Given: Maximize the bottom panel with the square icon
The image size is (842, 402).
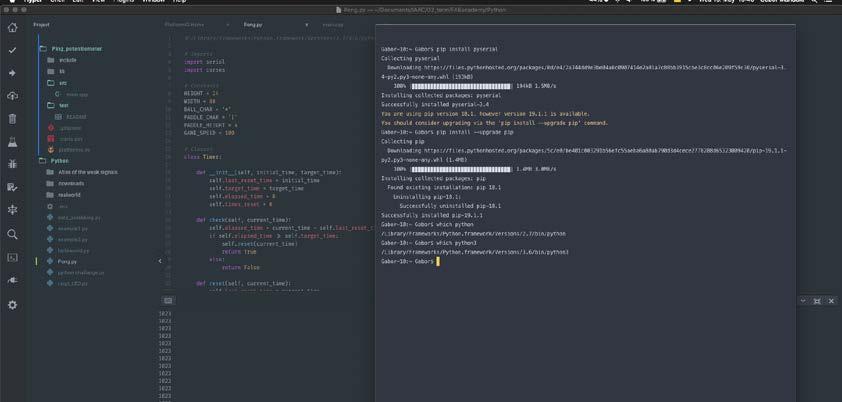Looking at the screenshot, I should [817, 301].
